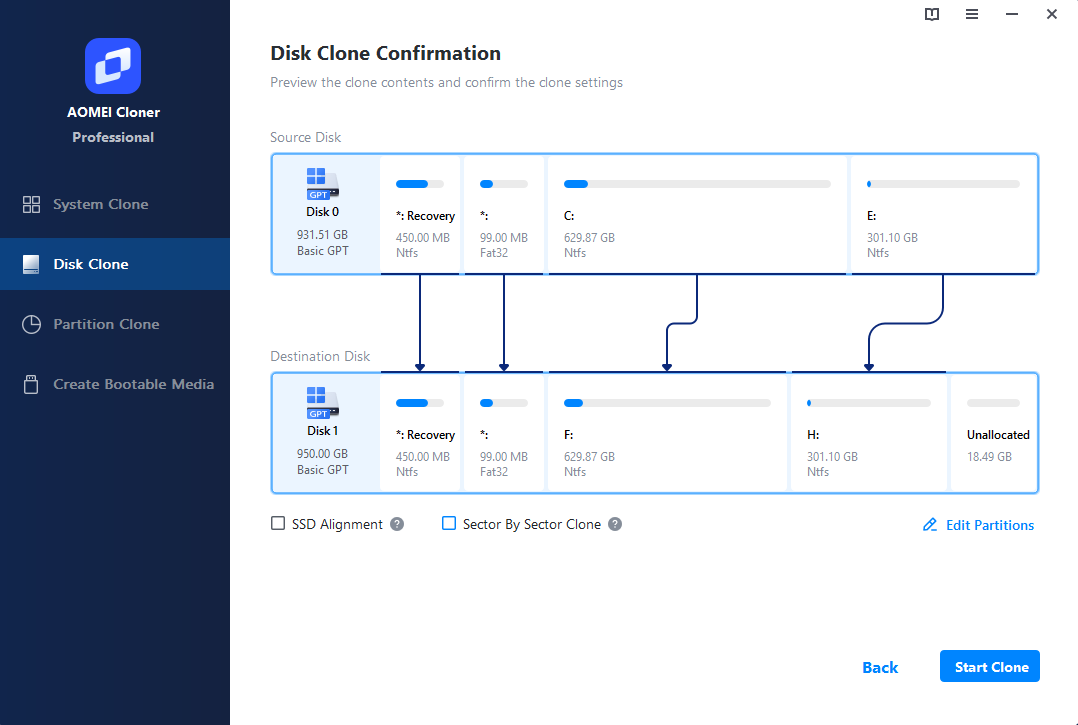Click source C: partition usage bar
This screenshot has width=1078, height=725.
(x=697, y=184)
